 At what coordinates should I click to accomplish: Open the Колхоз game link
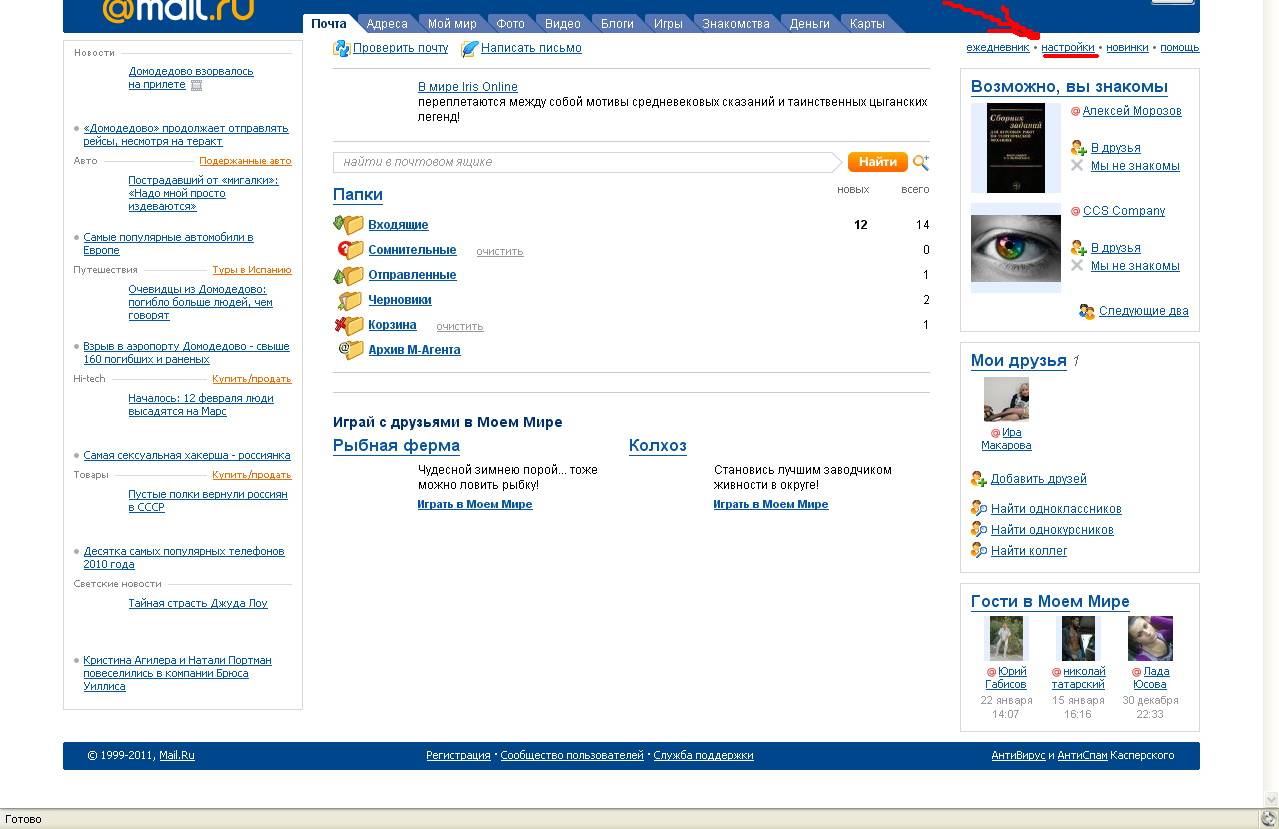point(658,446)
